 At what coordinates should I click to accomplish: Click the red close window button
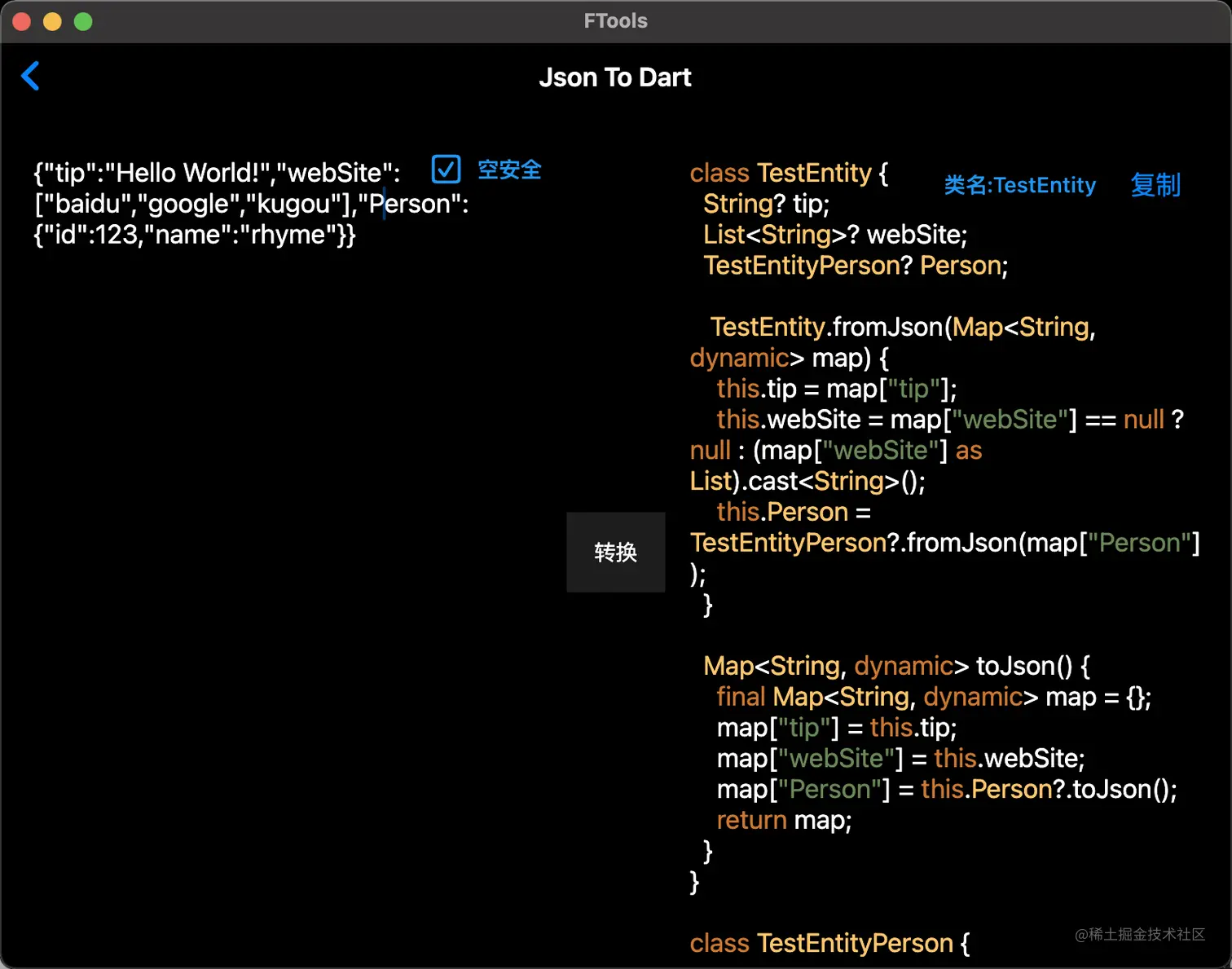click(x=22, y=22)
